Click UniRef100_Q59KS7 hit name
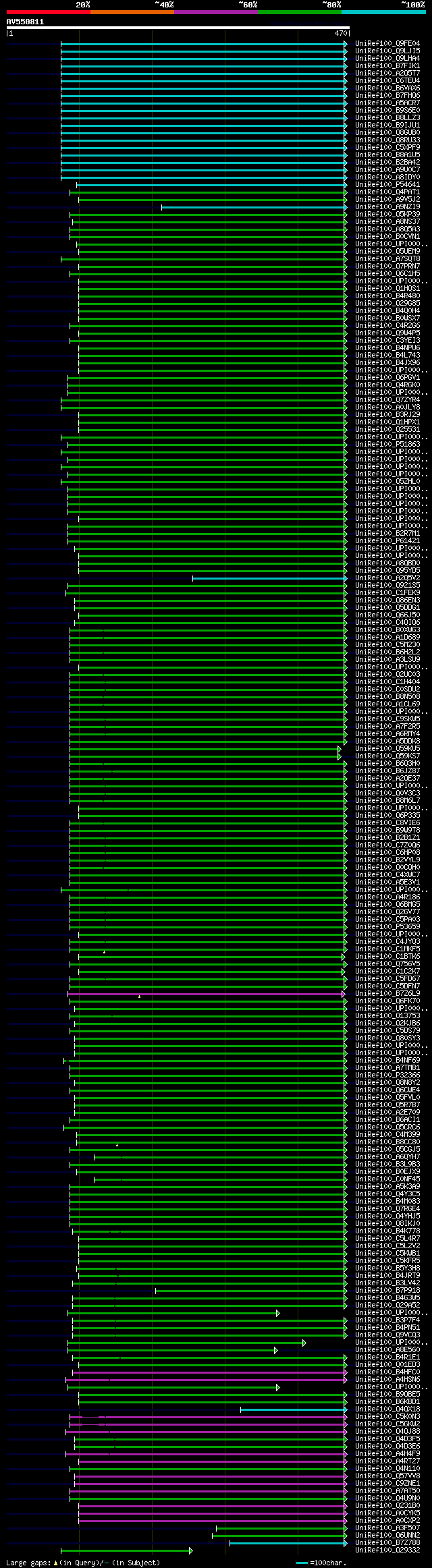 (387, 756)
